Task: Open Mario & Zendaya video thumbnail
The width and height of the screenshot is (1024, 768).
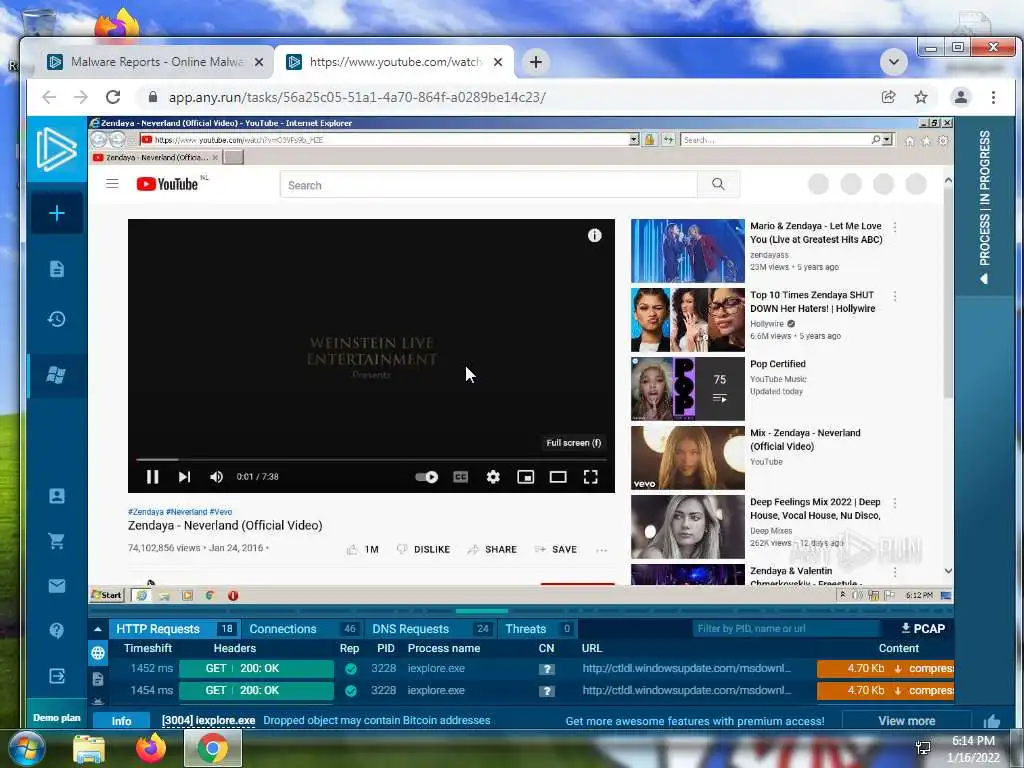Action: pos(688,251)
